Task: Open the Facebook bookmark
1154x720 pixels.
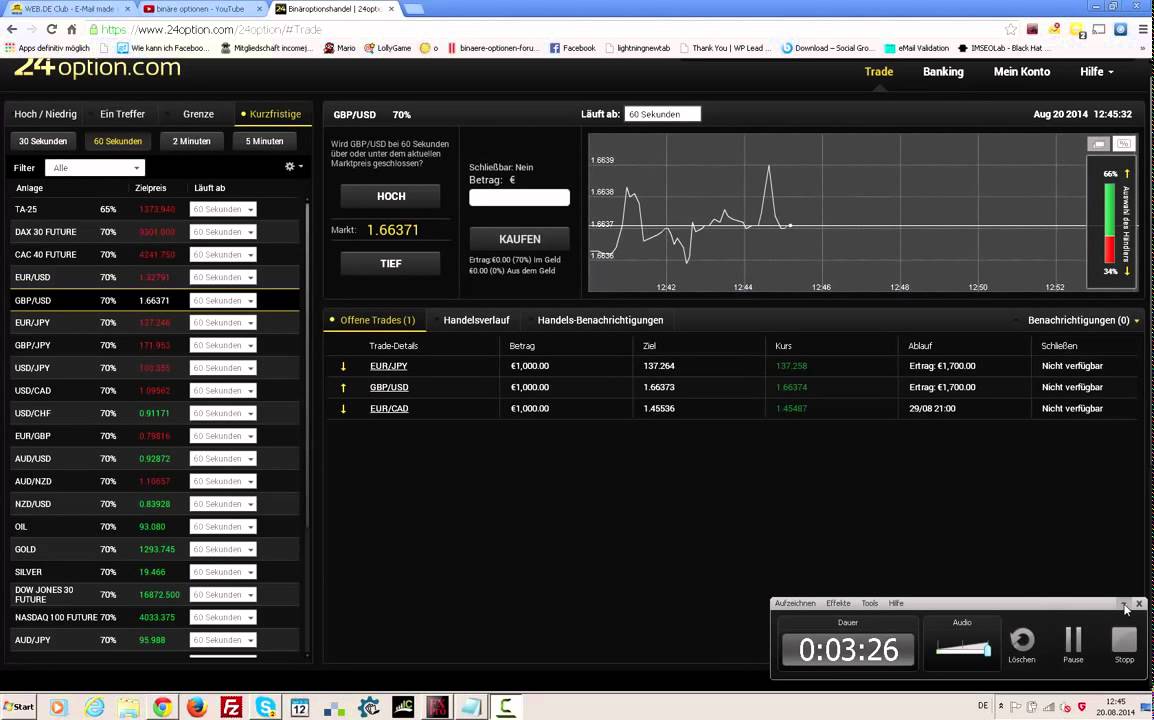Action: [573, 48]
